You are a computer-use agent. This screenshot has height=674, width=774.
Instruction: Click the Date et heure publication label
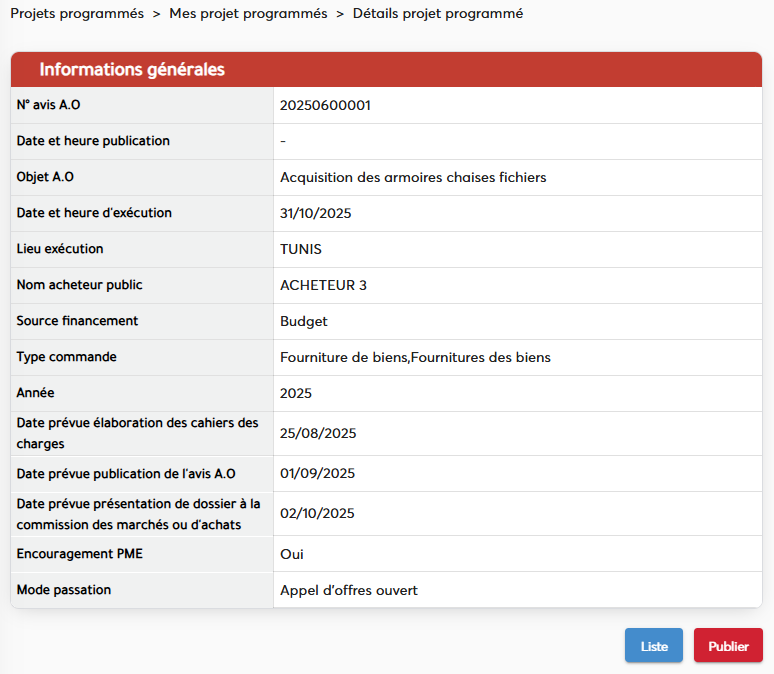coord(93,141)
